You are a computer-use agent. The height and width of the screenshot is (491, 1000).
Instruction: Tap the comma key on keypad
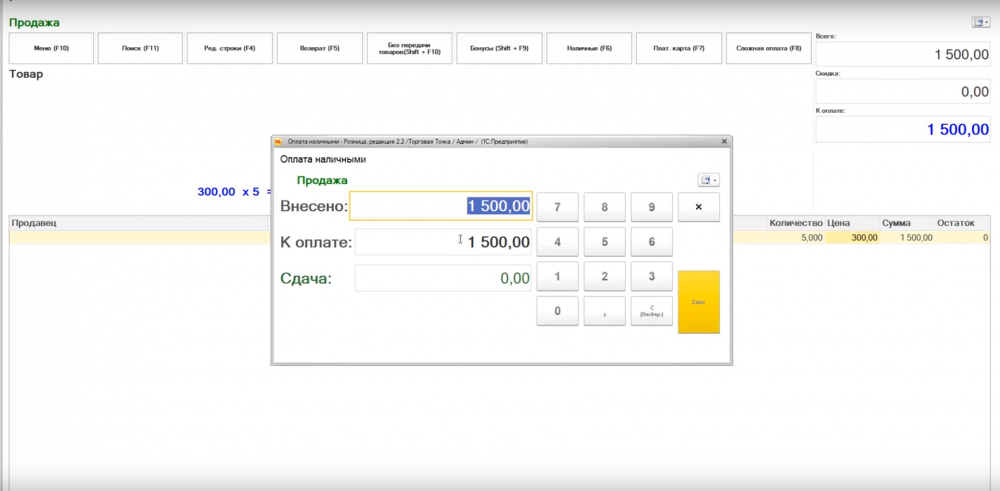605,311
